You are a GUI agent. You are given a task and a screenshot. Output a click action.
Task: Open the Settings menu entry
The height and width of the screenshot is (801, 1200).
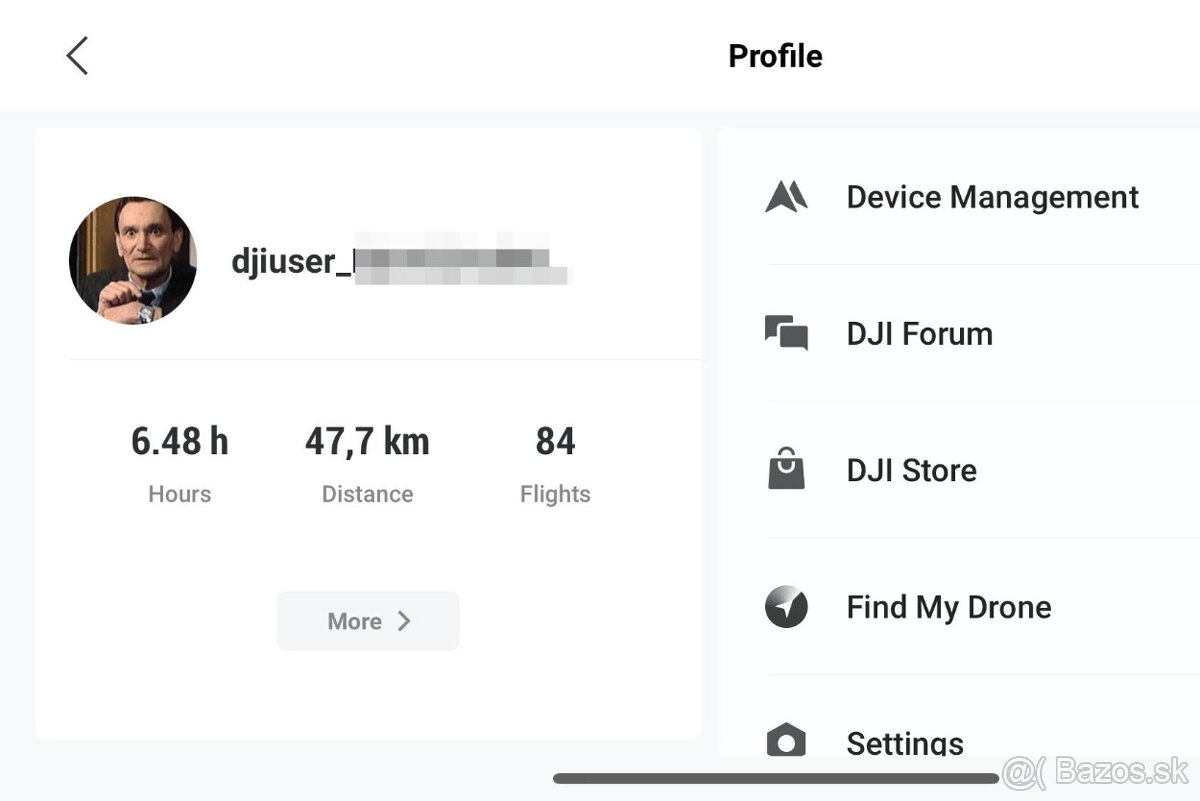coord(905,742)
